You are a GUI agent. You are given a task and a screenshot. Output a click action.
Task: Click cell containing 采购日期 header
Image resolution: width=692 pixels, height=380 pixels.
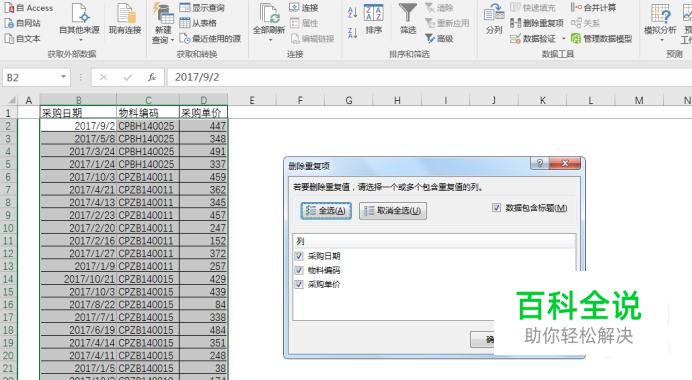78,113
